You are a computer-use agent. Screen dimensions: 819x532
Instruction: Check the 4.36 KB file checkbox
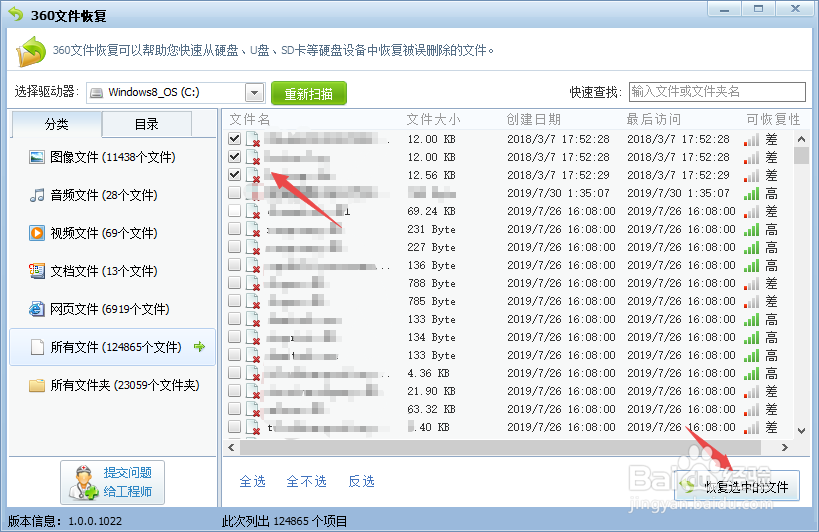(x=235, y=373)
